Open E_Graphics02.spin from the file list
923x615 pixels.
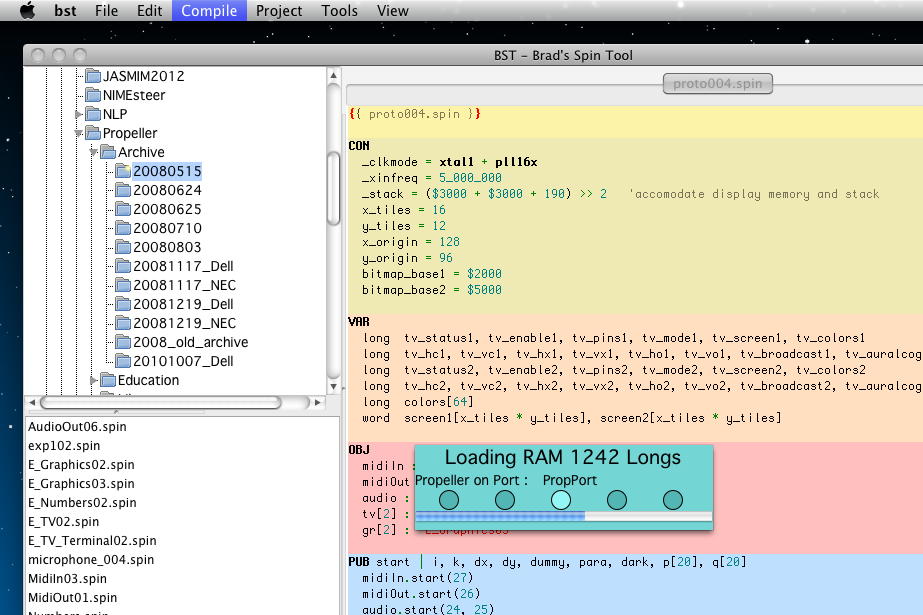81,465
